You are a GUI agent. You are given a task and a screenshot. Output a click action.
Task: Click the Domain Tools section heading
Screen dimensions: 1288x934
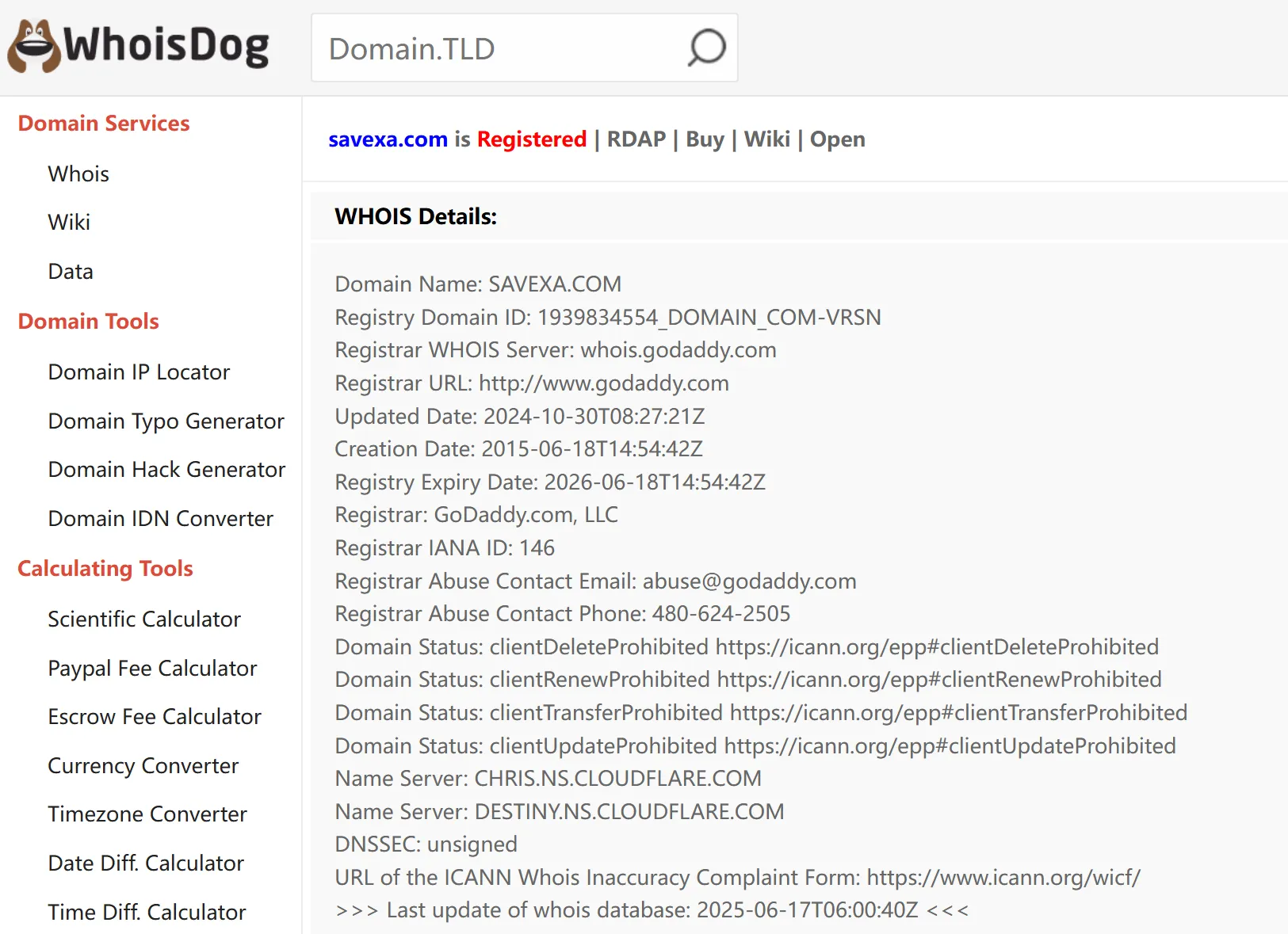click(x=89, y=321)
